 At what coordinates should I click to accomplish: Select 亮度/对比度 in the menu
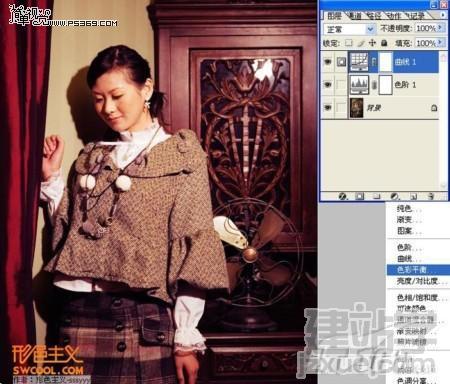(418, 281)
